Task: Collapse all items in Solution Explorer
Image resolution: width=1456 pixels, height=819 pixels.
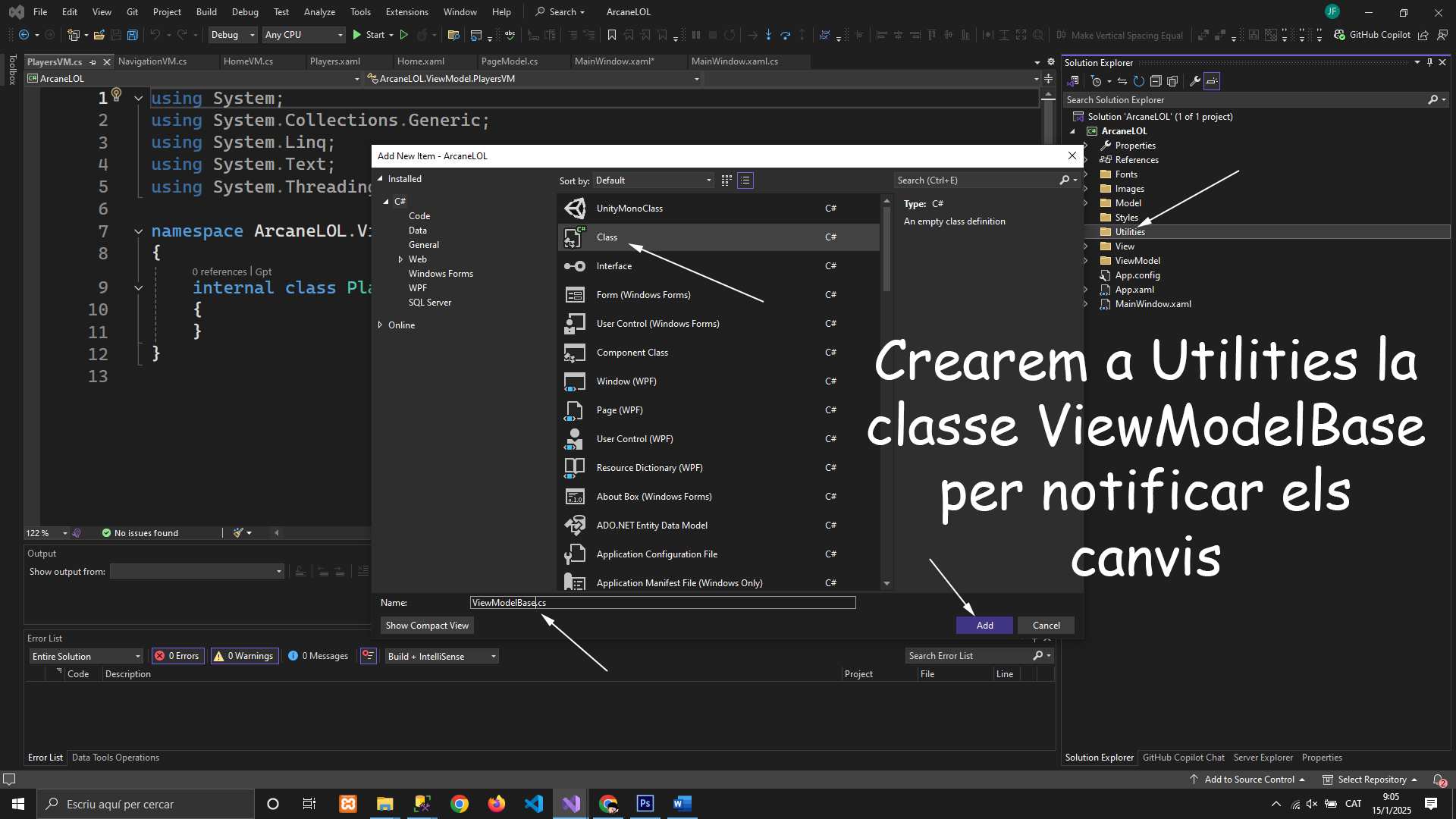Action: point(1156,81)
